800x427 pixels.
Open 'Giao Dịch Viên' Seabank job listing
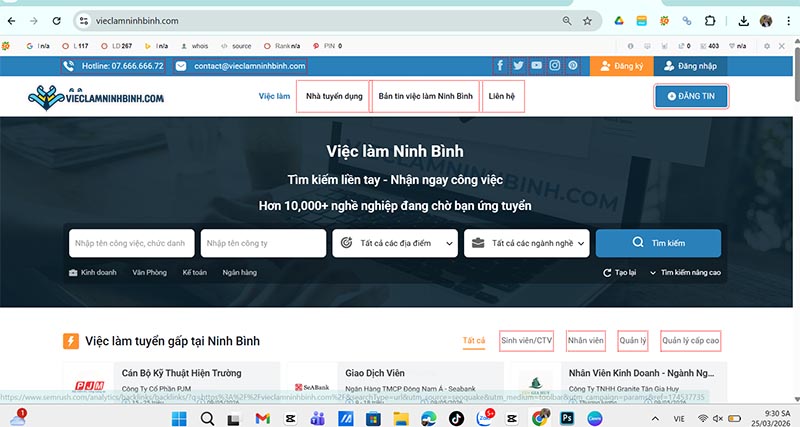click(x=375, y=373)
